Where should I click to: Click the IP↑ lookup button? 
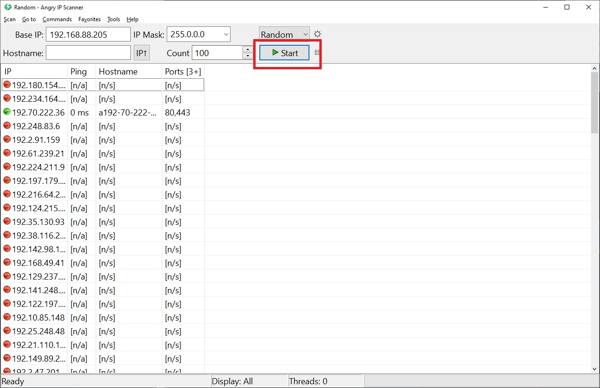point(142,53)
